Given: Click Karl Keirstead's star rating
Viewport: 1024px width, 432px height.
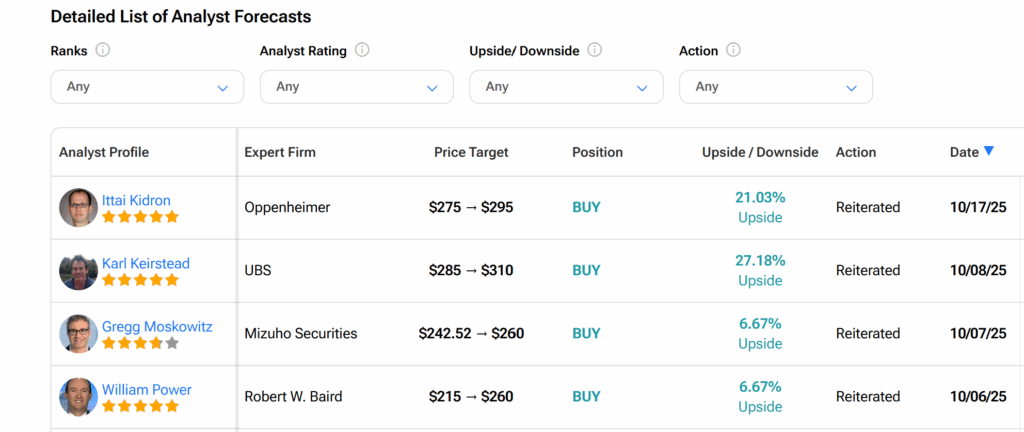Looking at the screenshot, I should [x=140, y=280].
